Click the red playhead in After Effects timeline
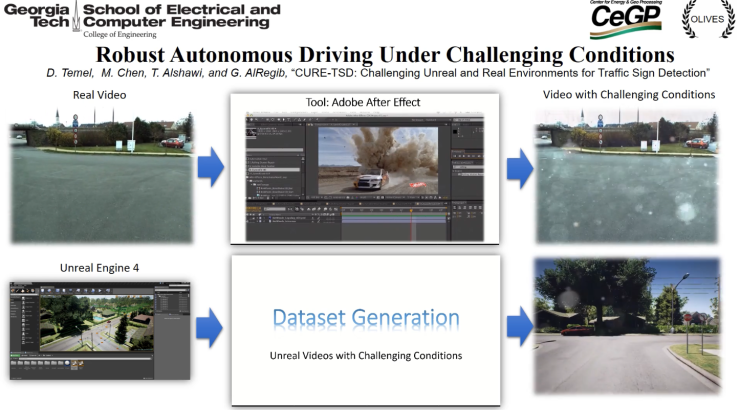This screenshot has width=740, height=410. (409, 212)
